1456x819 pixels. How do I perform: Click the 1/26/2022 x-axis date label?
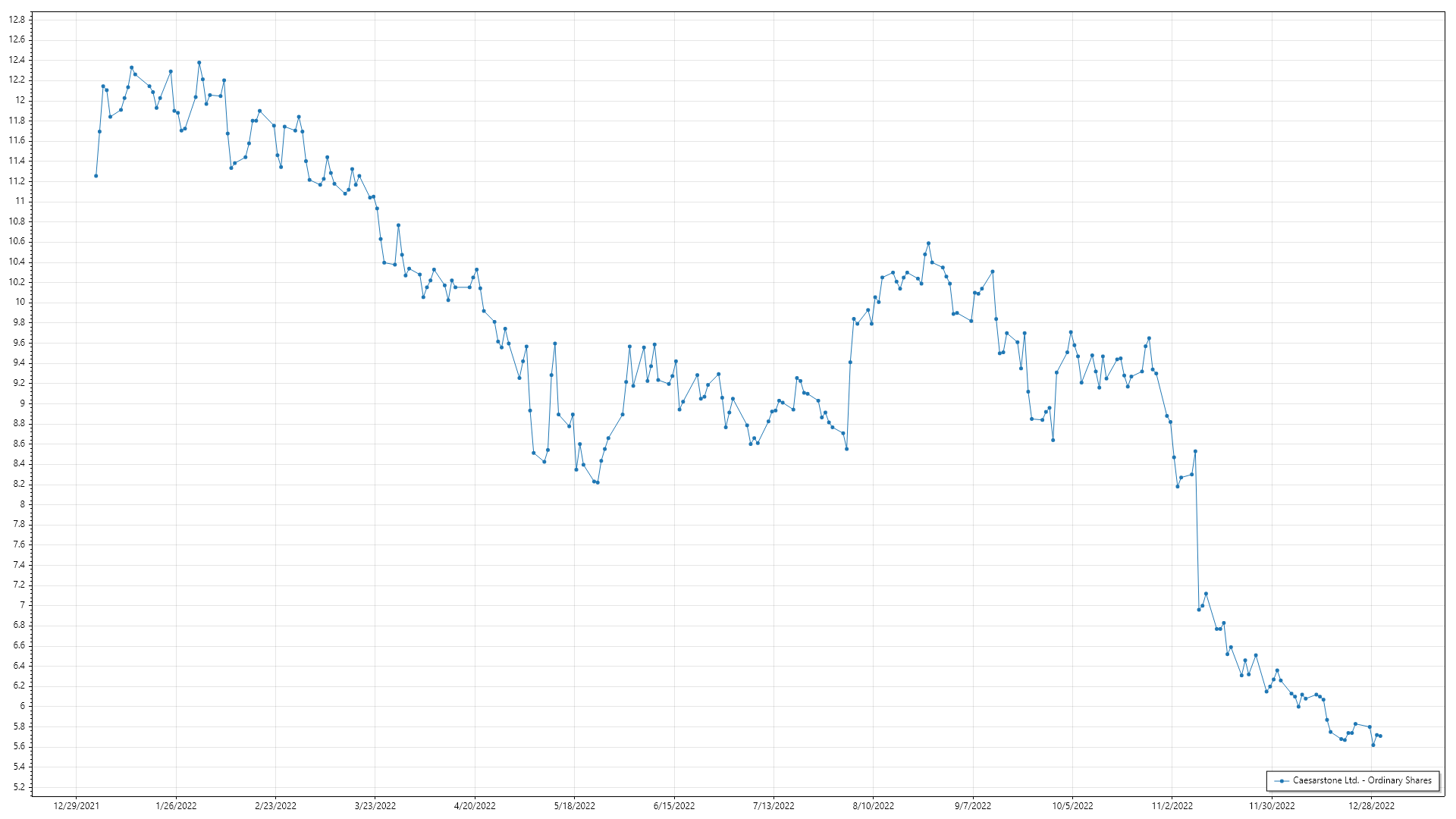tap(176, 806)
